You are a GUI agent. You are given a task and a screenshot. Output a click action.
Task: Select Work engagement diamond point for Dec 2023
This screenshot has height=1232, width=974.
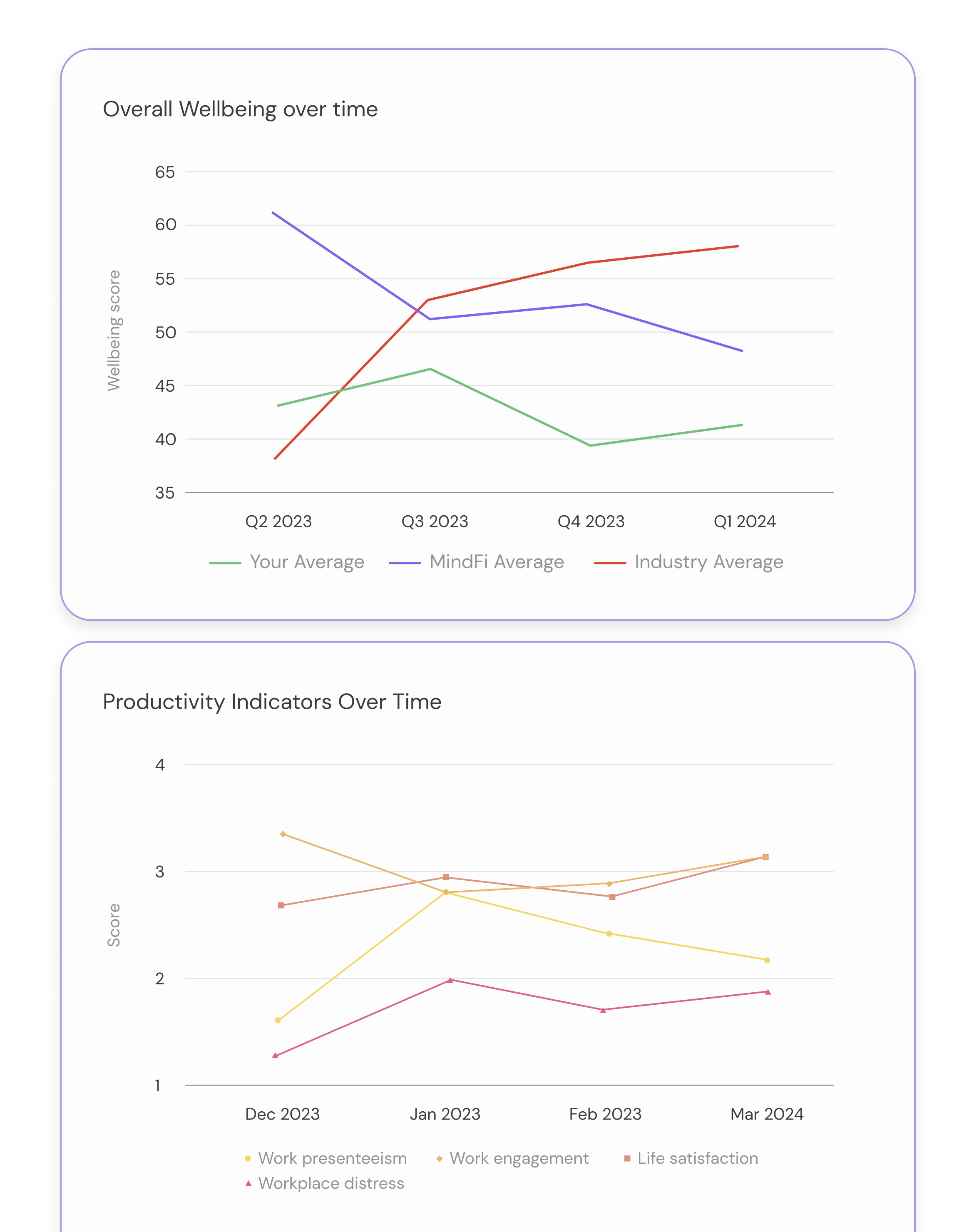click(x=283, y=834)
